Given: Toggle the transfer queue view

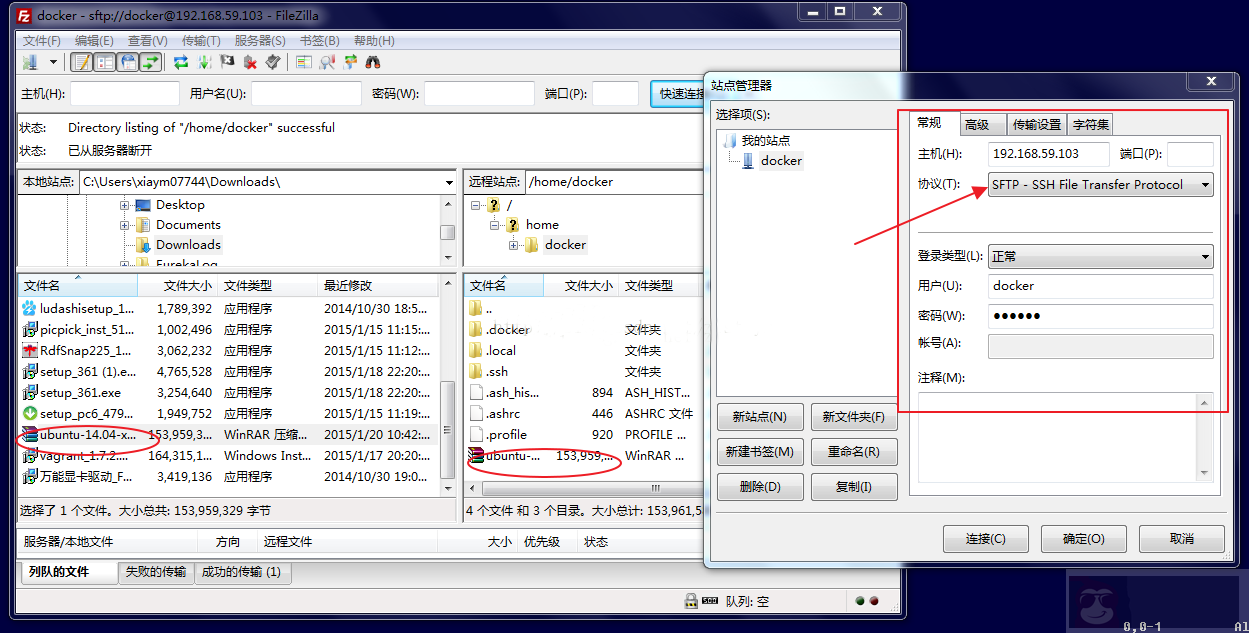Looking at the screenshot, I should 150,61.
